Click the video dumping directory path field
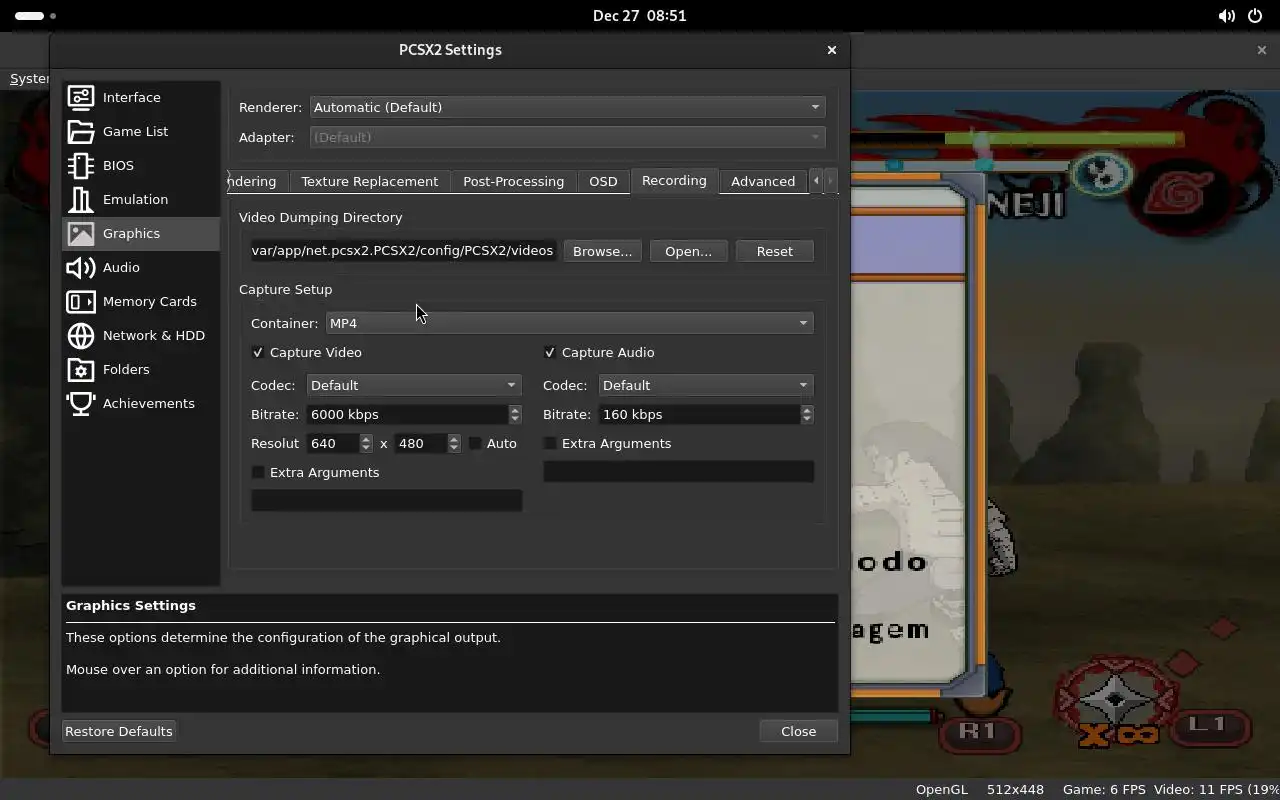1280x800 pixels. 403,251
